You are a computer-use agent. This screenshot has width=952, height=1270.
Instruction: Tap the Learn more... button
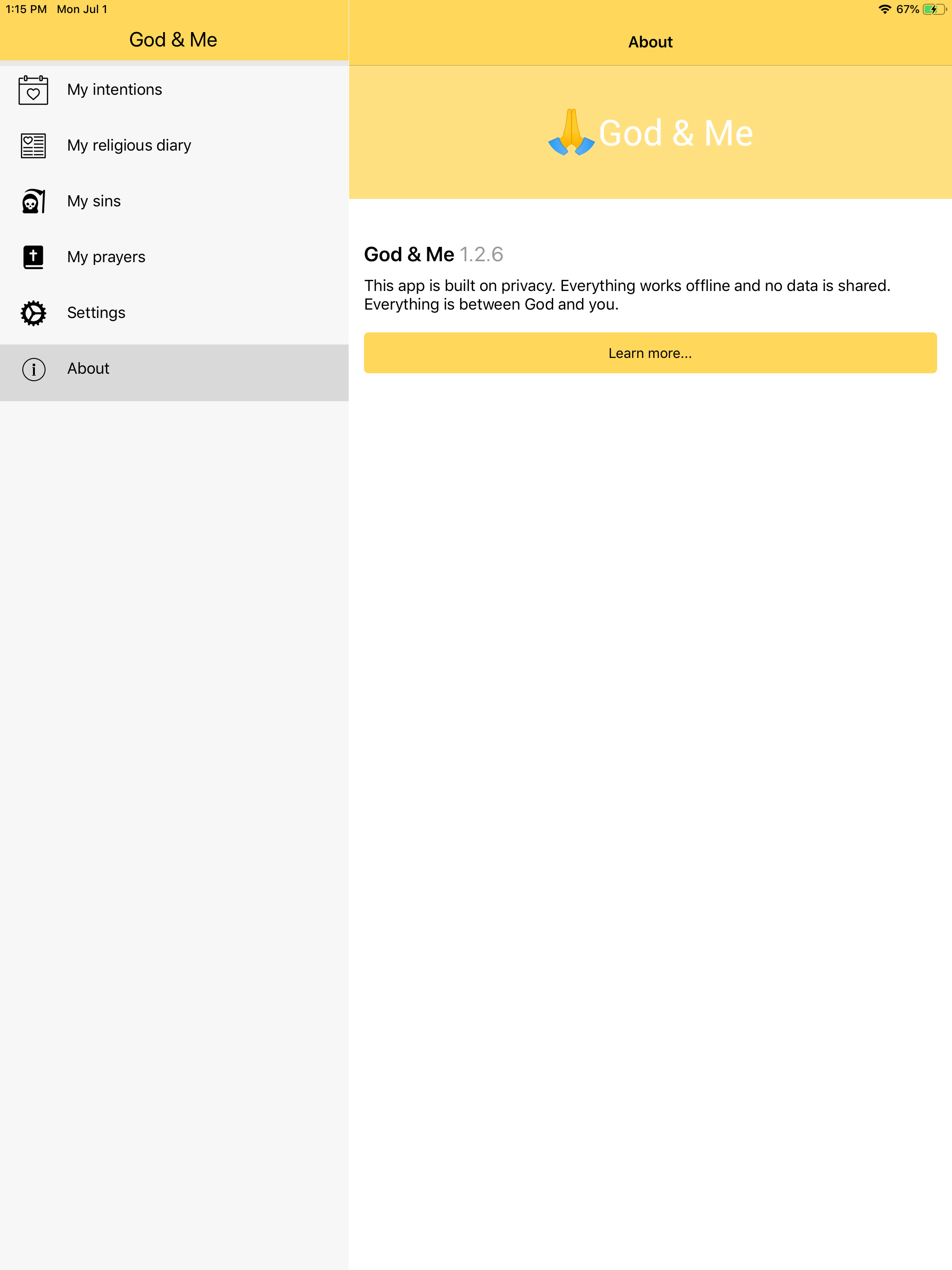pyautogui.click(x=650, y=352)
